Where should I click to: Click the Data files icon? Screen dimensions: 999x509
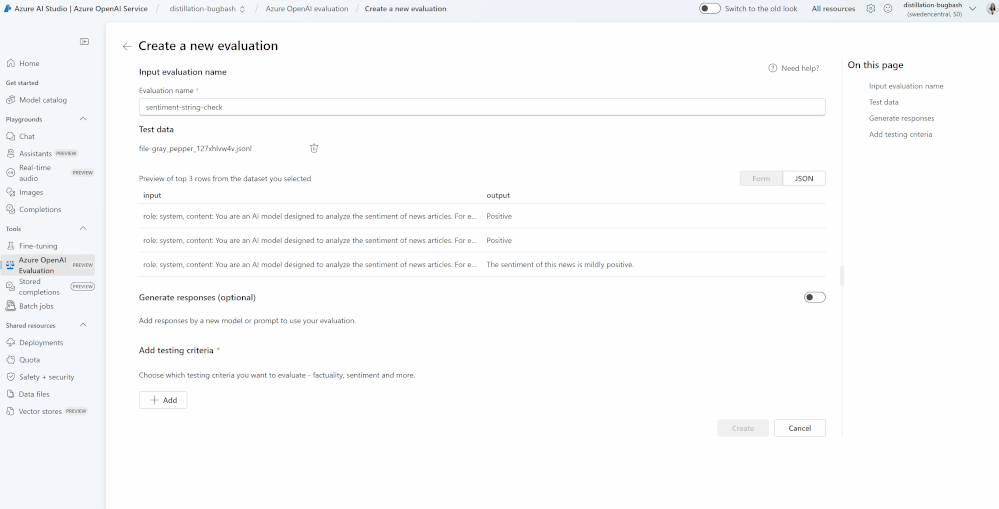[x=10, y=394]
